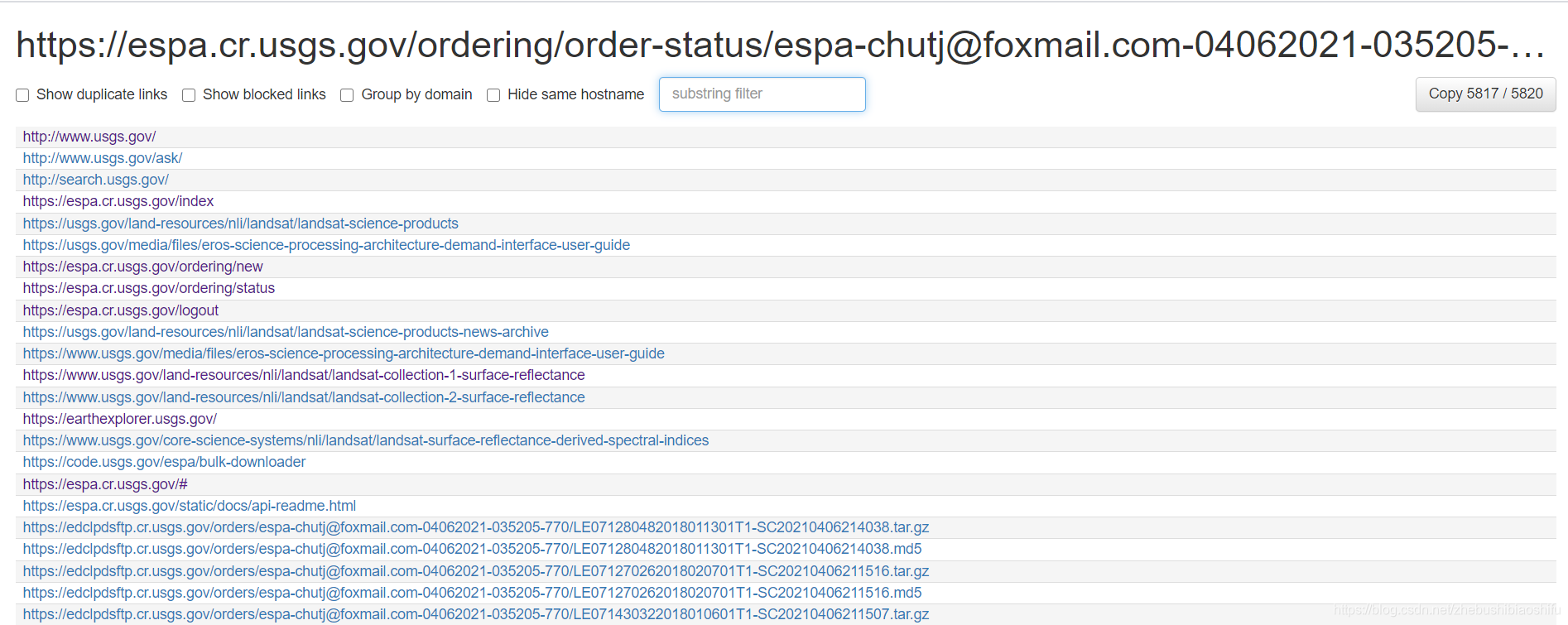Visit the espa ordering/new link

click(143, 267)
